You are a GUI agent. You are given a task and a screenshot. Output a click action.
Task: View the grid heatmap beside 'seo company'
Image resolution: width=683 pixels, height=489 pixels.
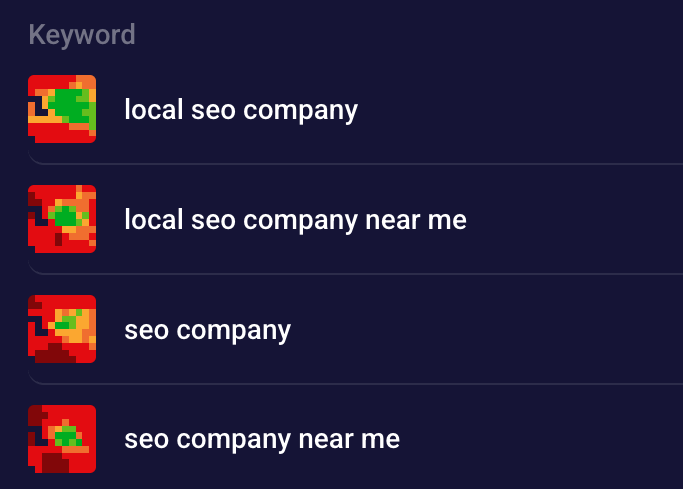[62, 329]
